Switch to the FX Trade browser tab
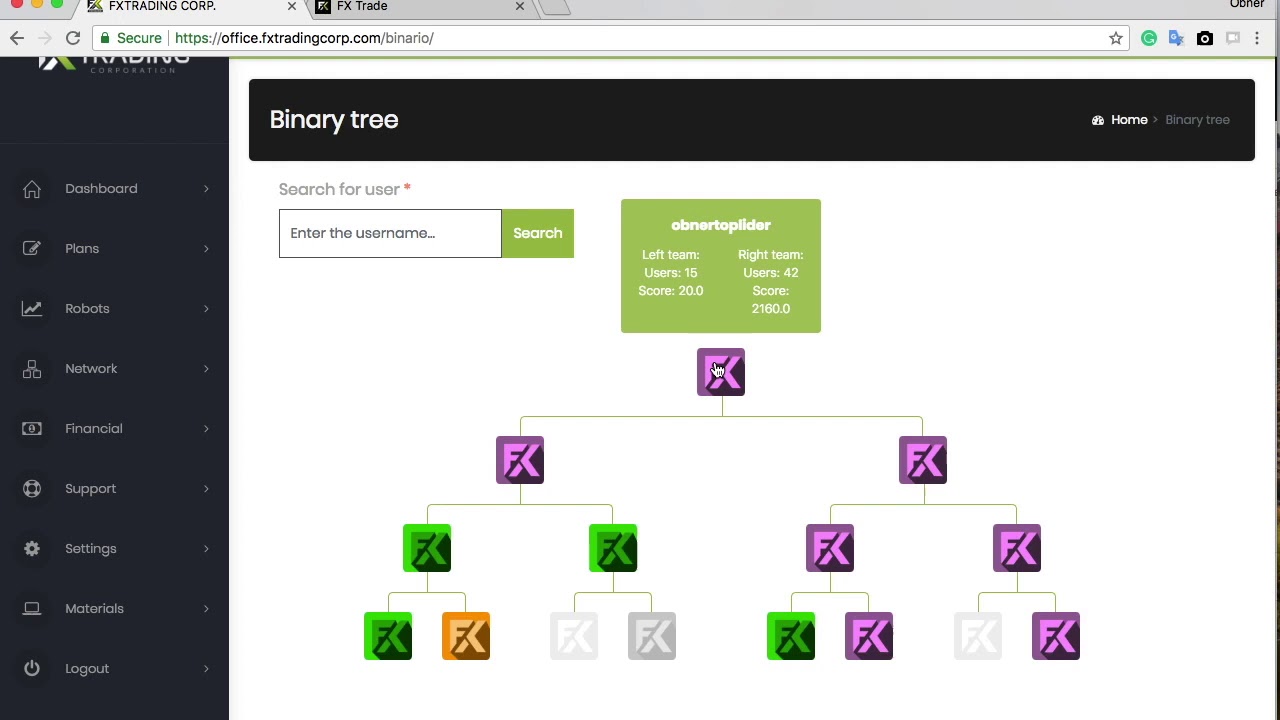The image size is (1280, 720). [420, 7]
